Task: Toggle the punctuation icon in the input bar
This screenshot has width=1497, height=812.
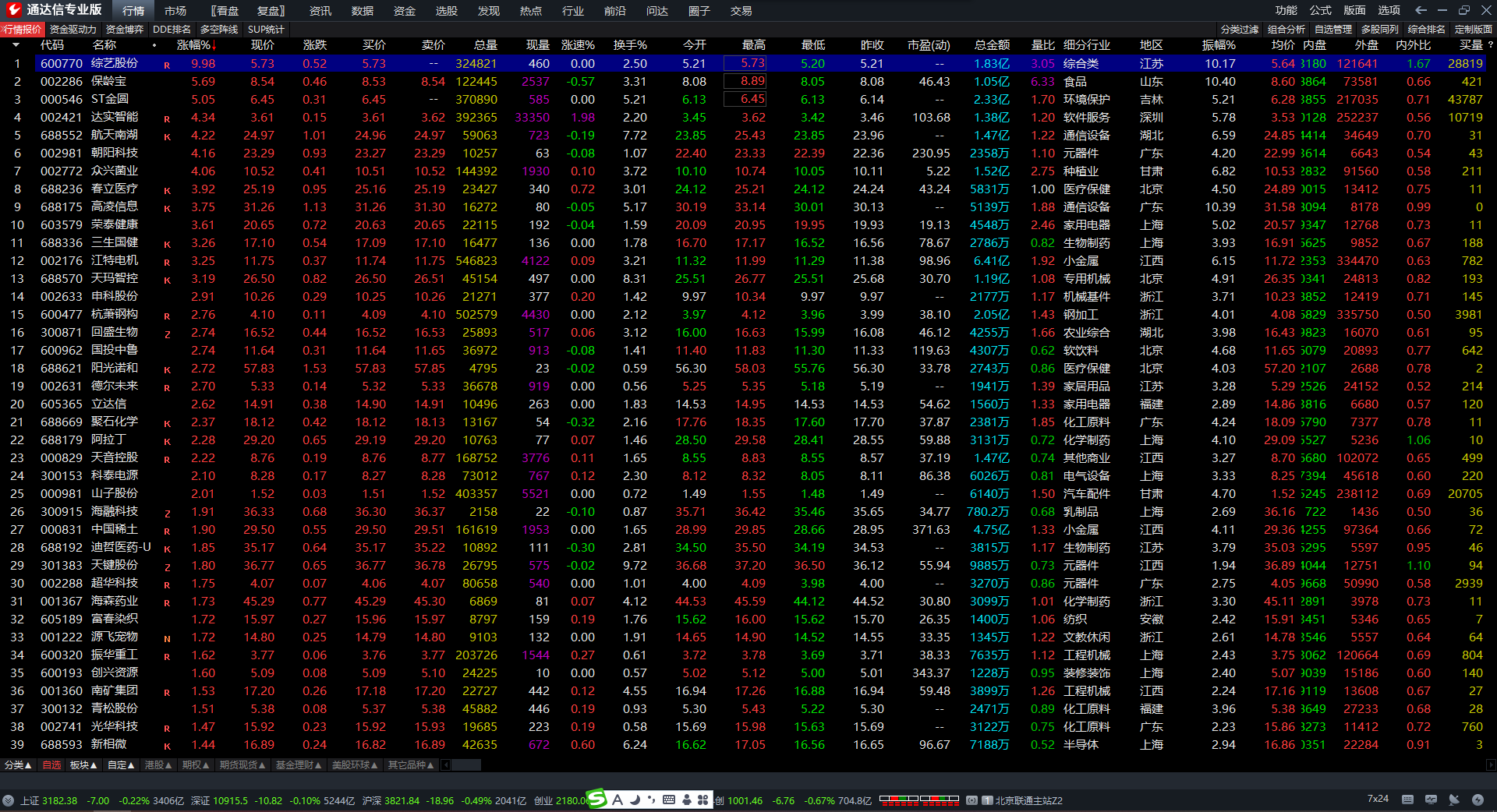Action: coord(652,800)
